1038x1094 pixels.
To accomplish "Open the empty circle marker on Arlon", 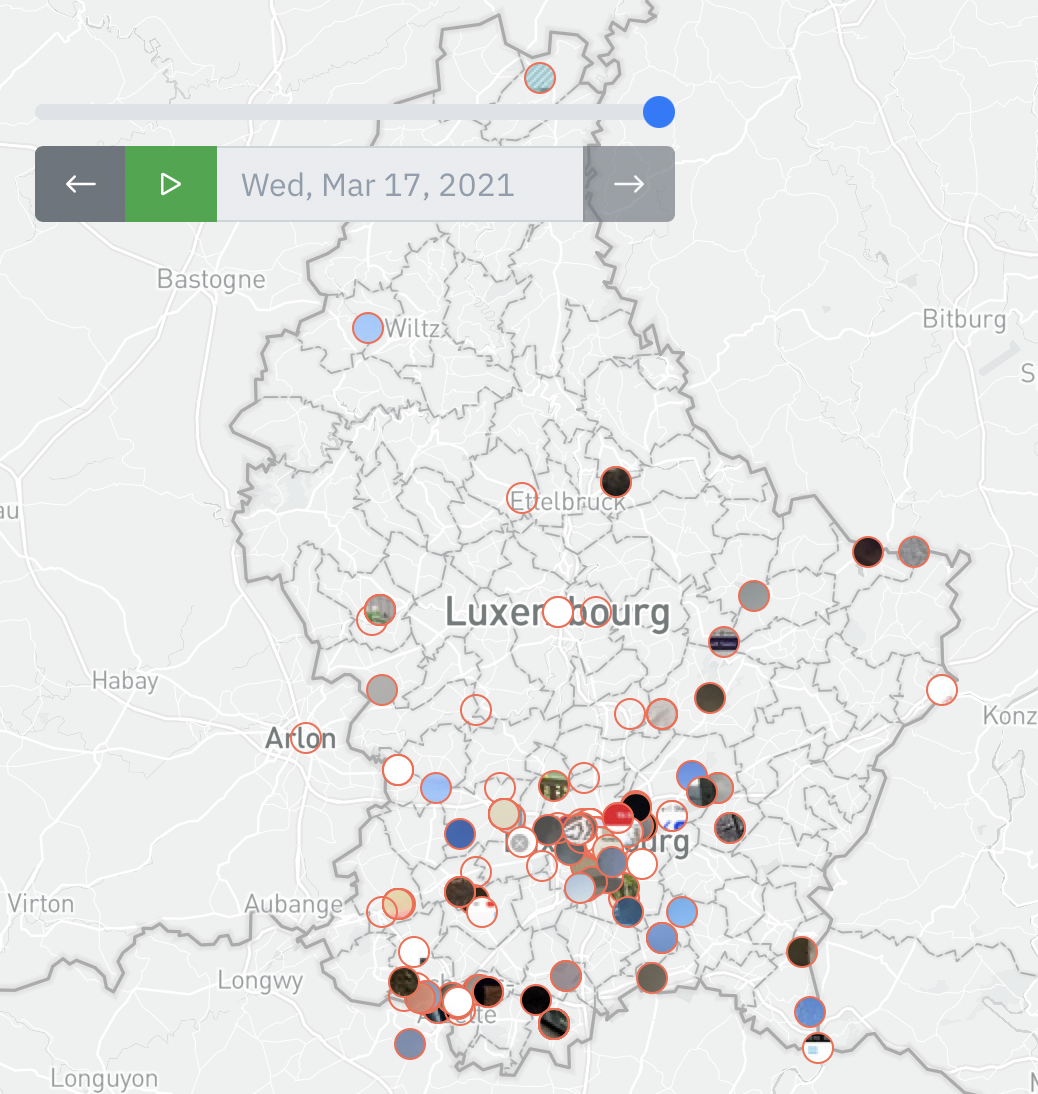I will (305, 738).
